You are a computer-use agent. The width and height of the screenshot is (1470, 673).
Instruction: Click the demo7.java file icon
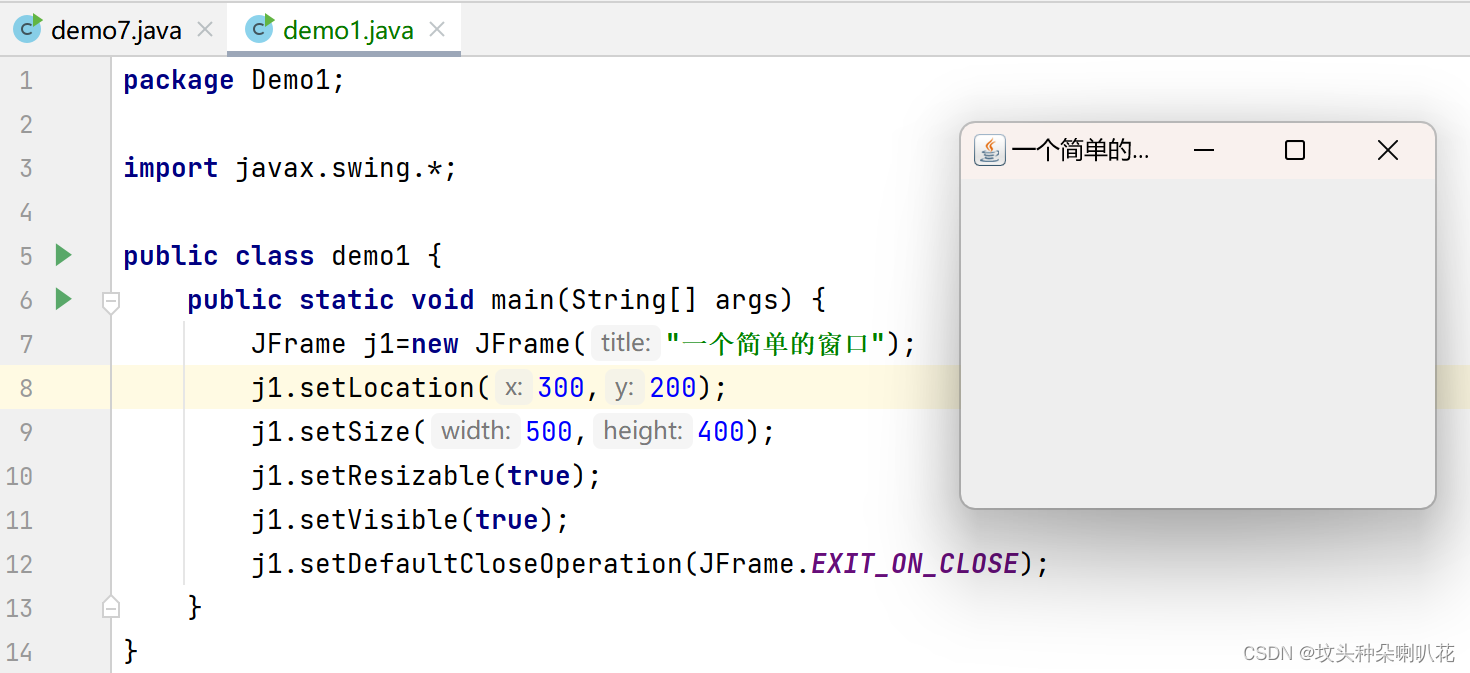click(28, 29)
